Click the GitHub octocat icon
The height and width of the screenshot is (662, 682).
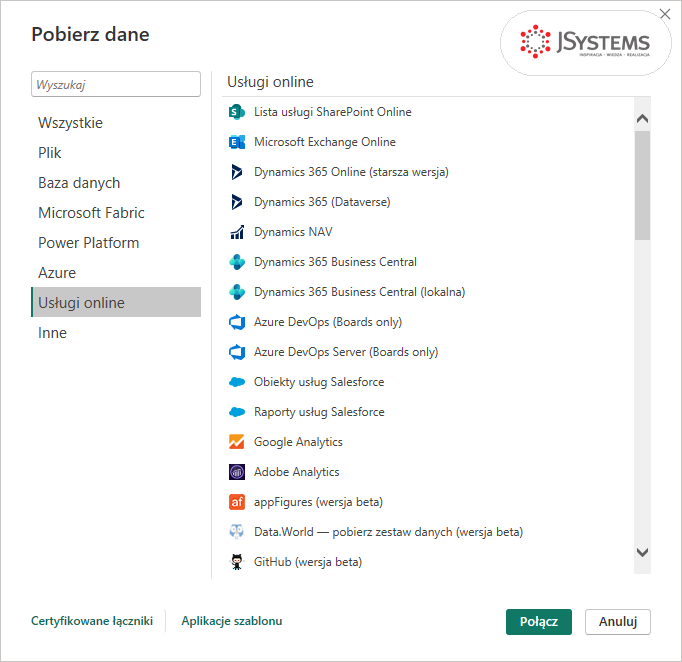(237, 562)
